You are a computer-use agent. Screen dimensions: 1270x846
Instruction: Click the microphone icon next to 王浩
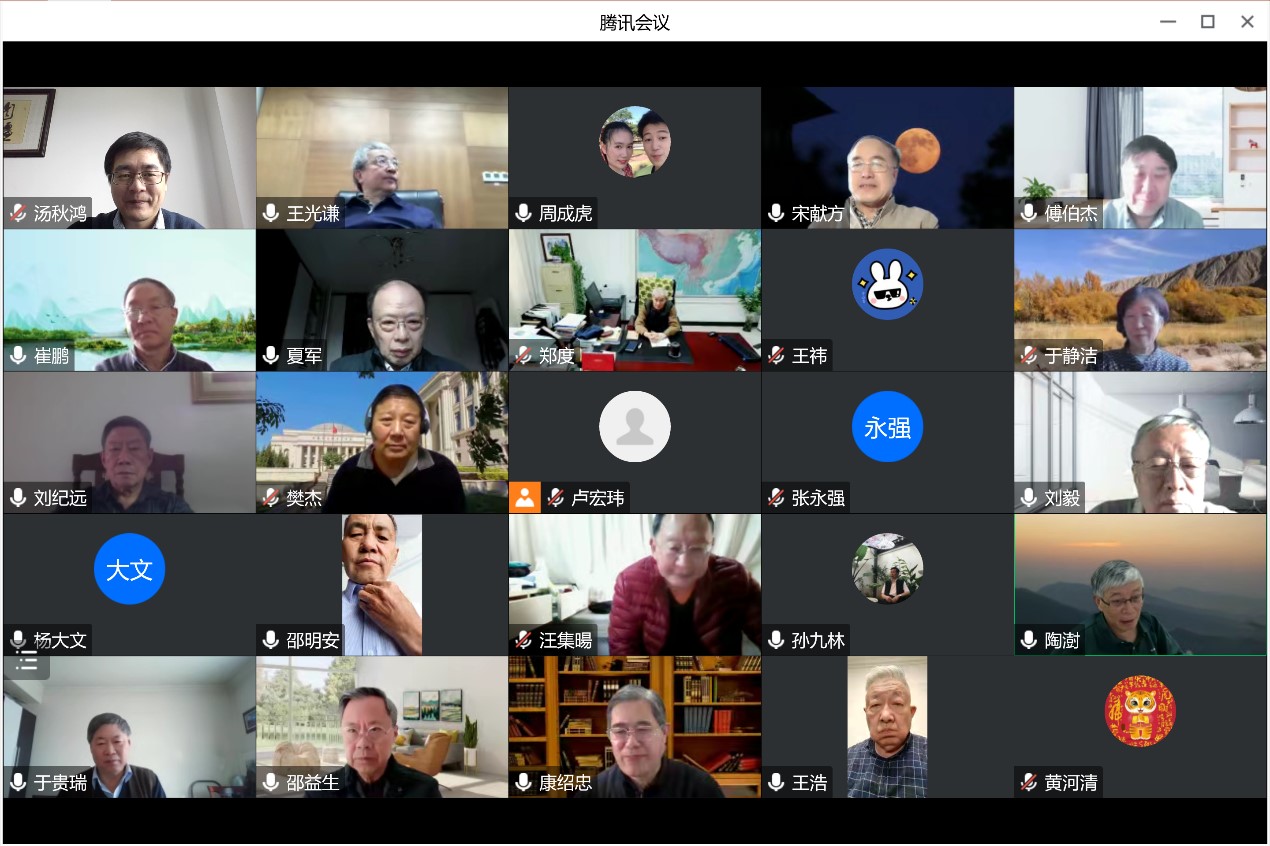pos(776,782)
